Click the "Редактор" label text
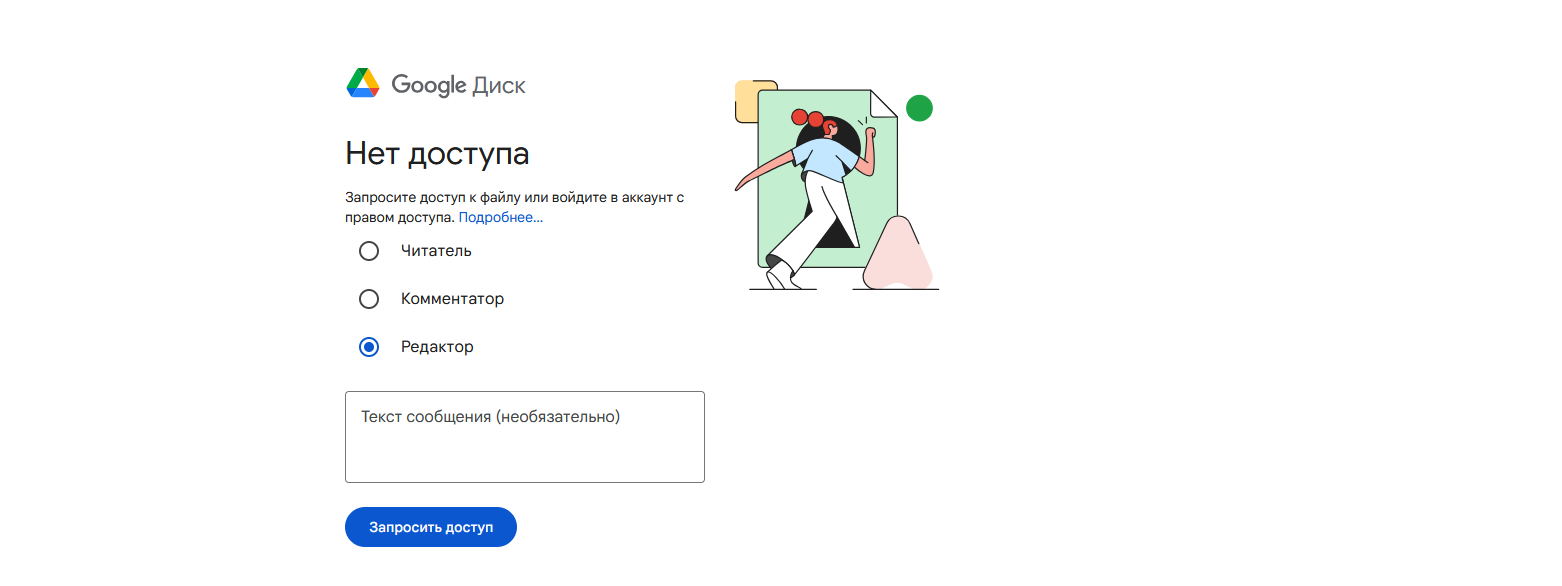Image resolution: width=1562 pixels, height=586 pixels. [x=437, y=347]
